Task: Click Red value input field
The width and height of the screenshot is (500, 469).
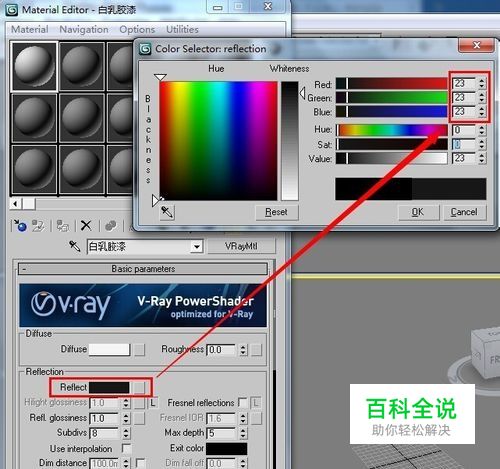Action: 464,83
